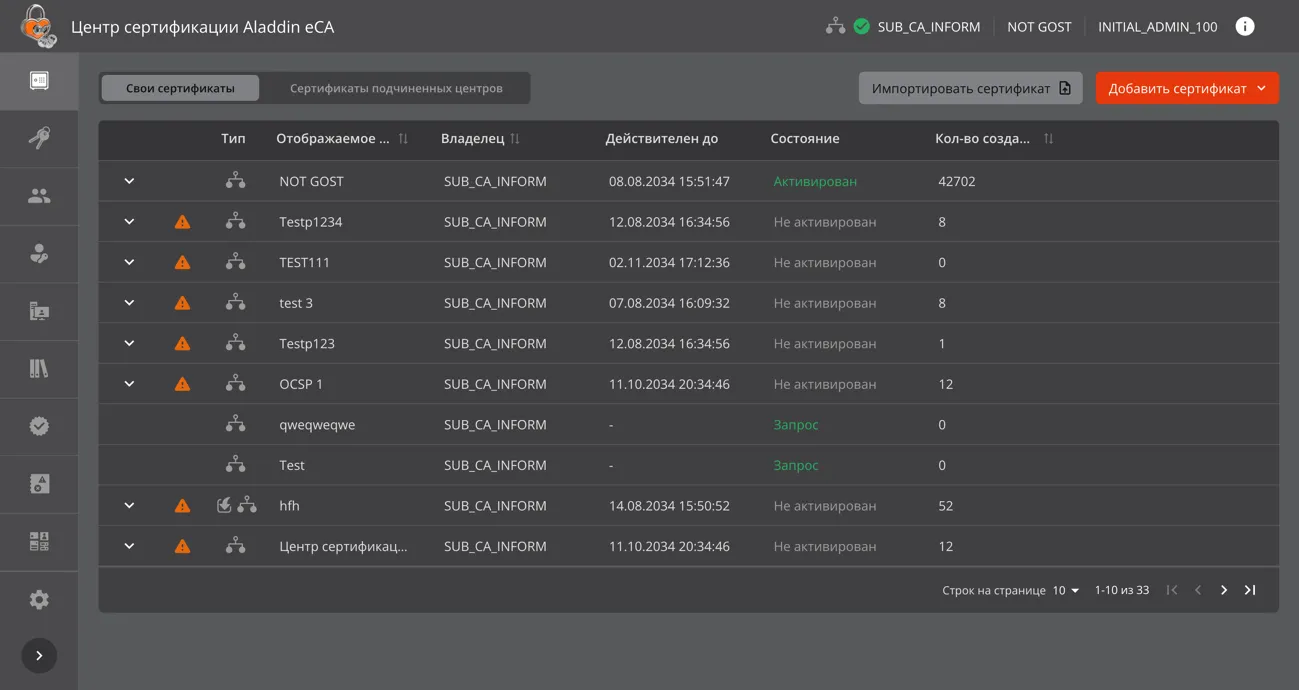Click the count value 42702
The height and width of the screenshot is (690, 1299).
pos(957,182)
